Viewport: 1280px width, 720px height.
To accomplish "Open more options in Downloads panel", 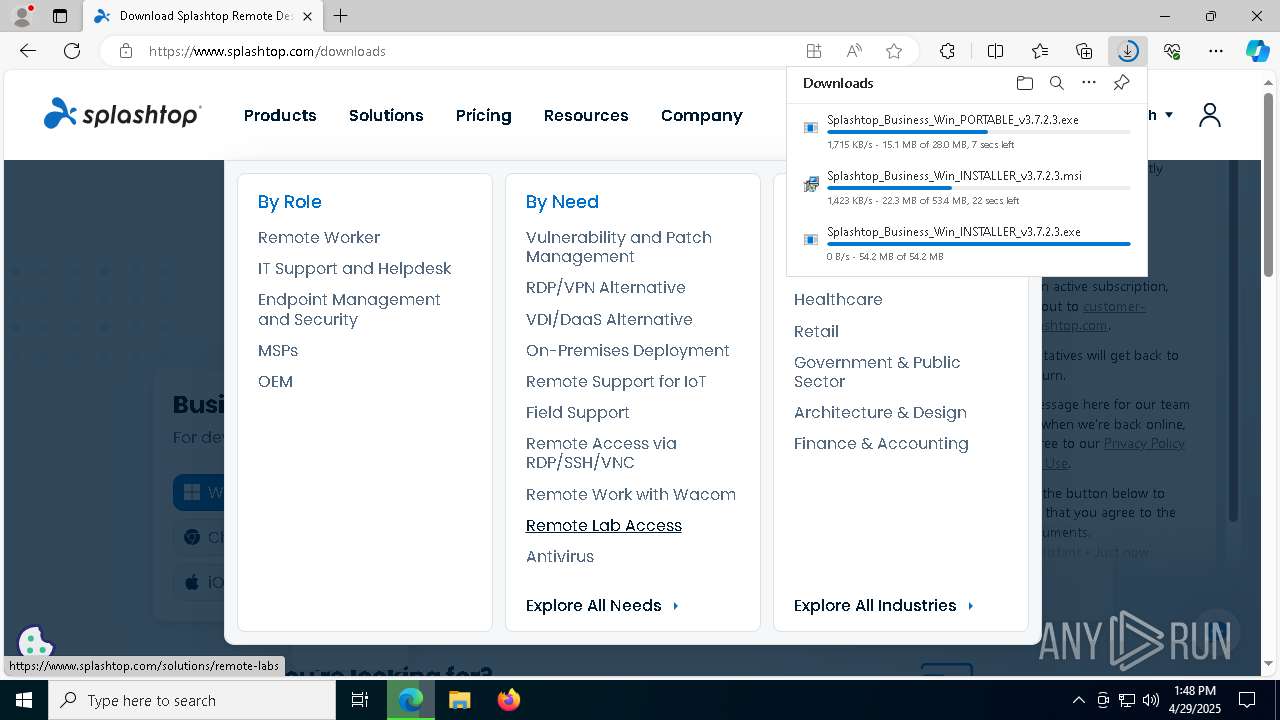I will click(1089, 83).
